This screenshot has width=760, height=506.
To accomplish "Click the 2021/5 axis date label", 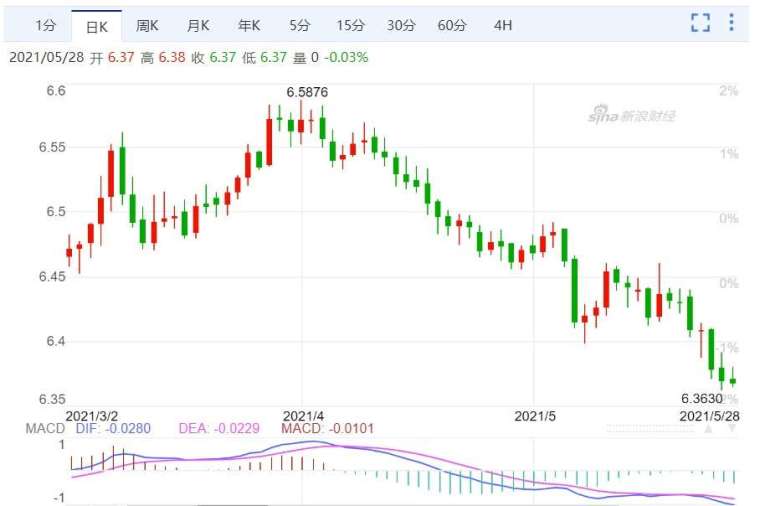I will coord(535,416).
